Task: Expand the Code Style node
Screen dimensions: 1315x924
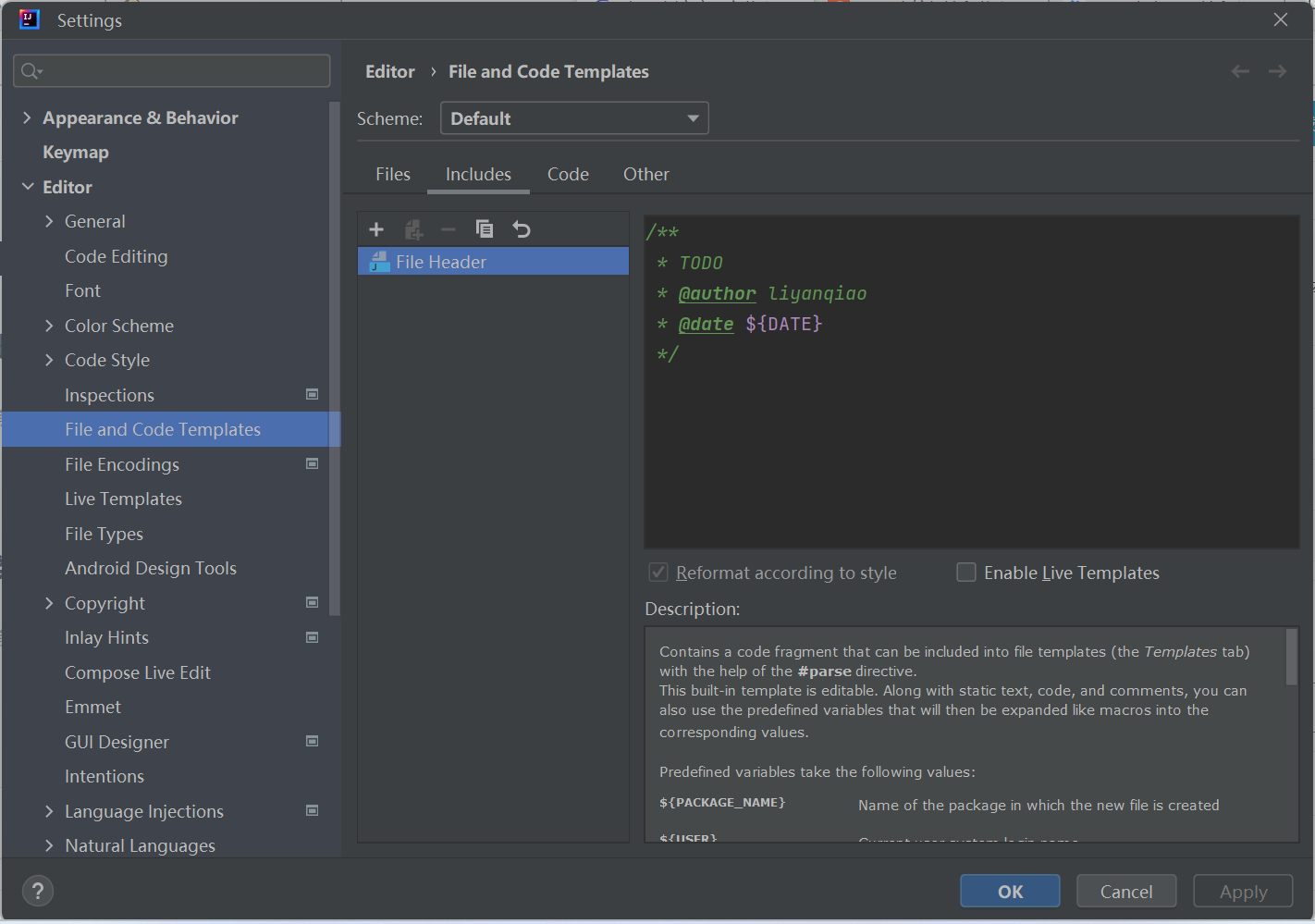Action: click(49, 360)
